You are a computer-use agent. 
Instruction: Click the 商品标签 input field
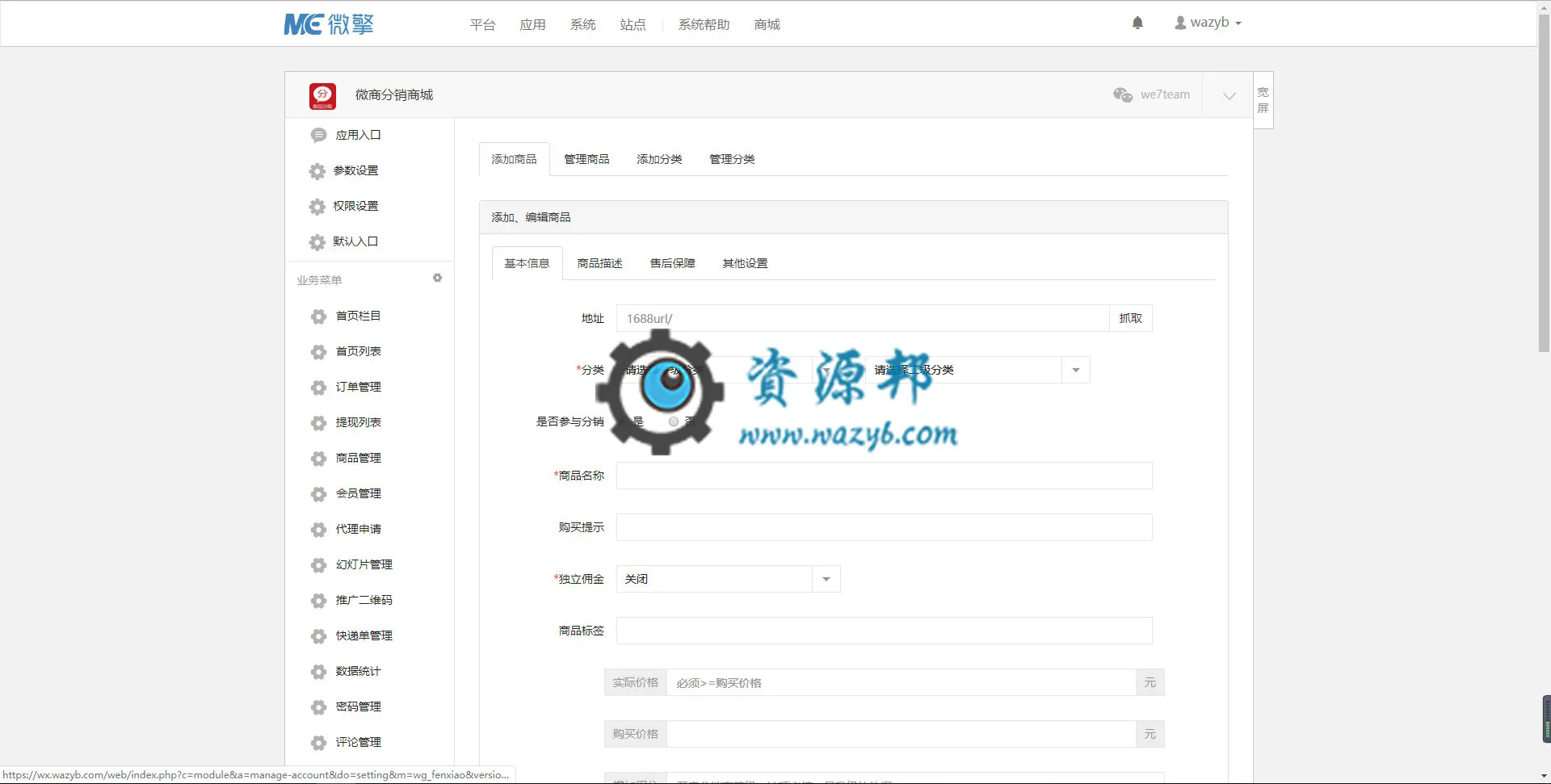pos(884,631)
